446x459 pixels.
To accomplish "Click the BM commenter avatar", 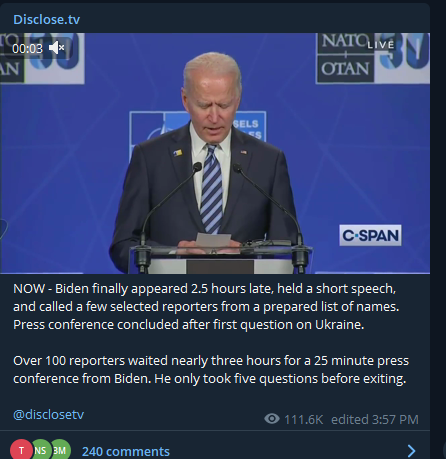I will click(61, 450).
